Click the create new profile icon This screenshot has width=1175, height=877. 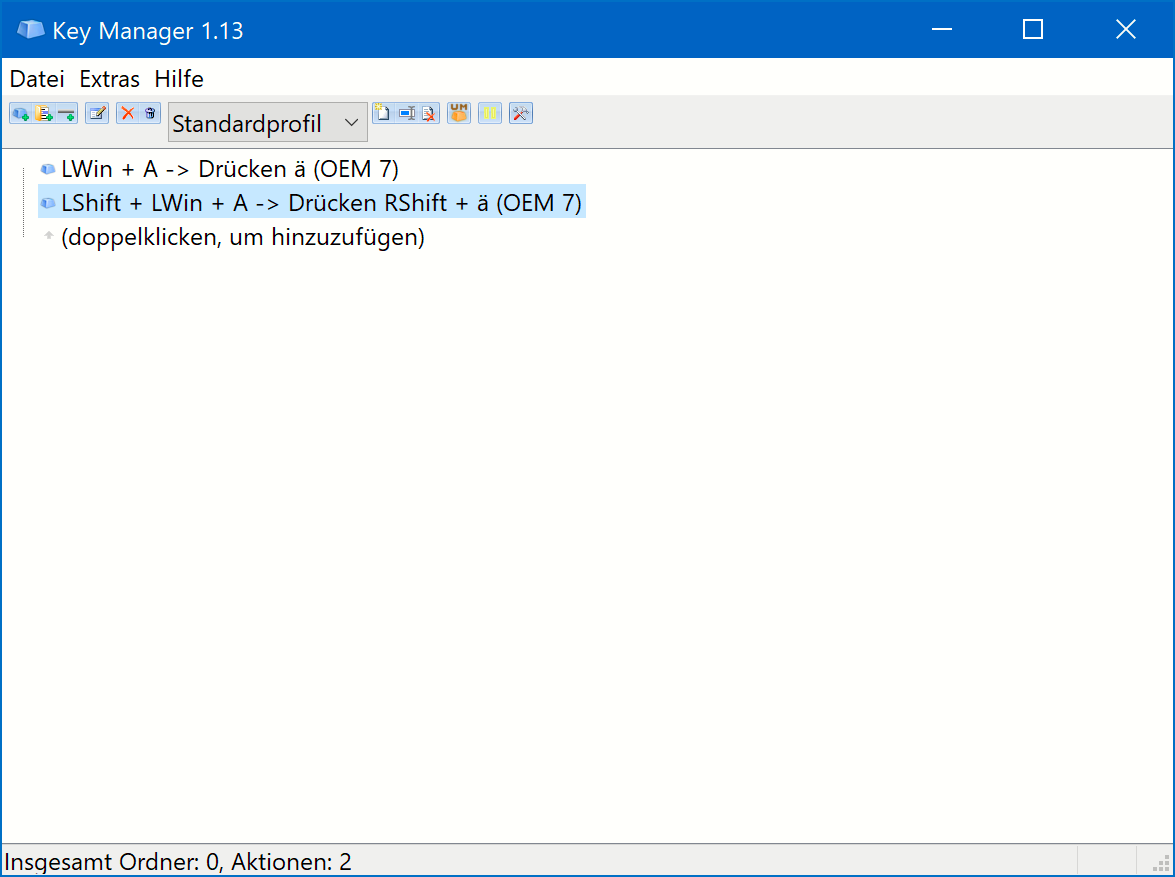pos(382,113)
